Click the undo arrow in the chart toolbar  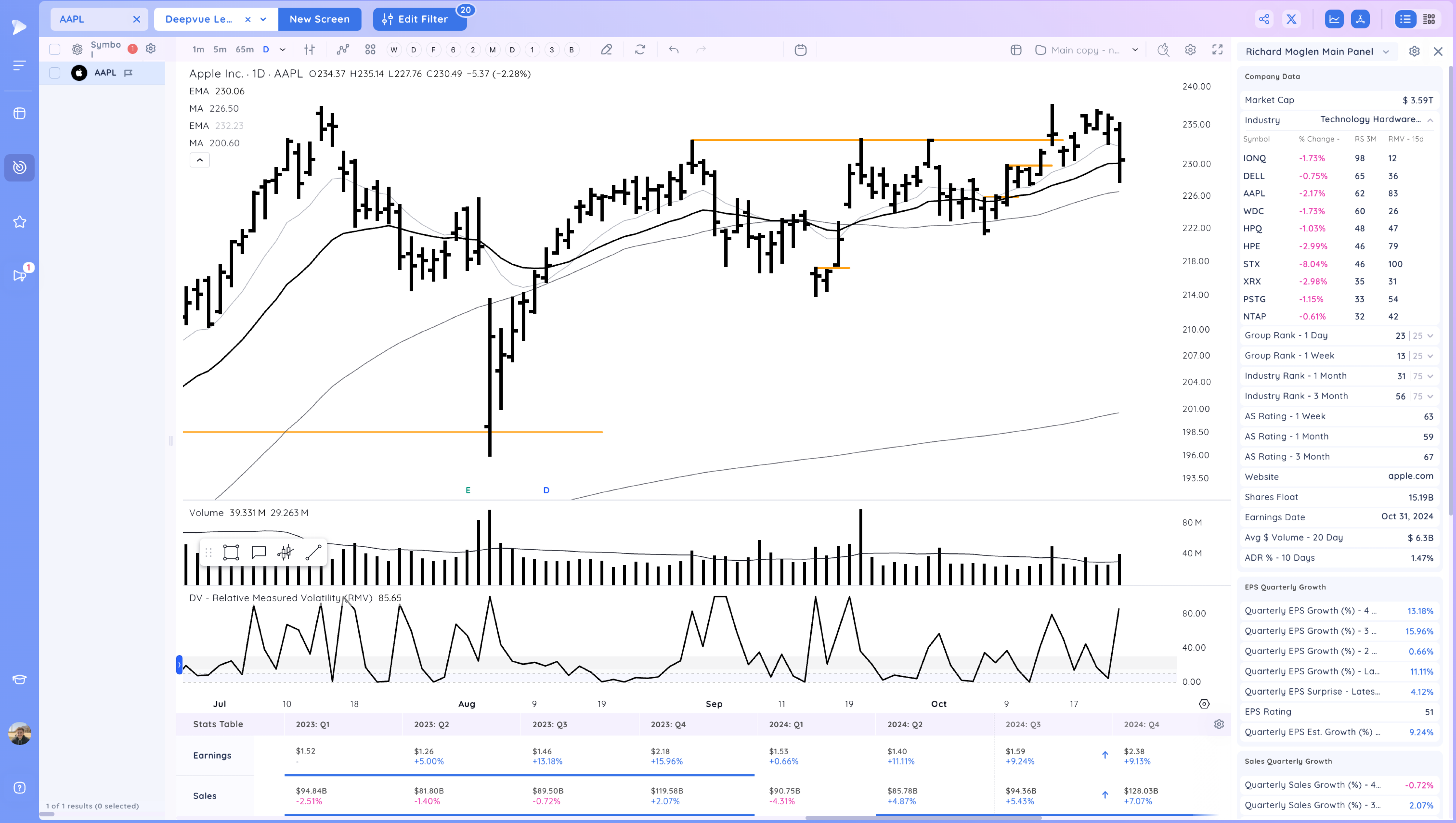coord(673,50)
